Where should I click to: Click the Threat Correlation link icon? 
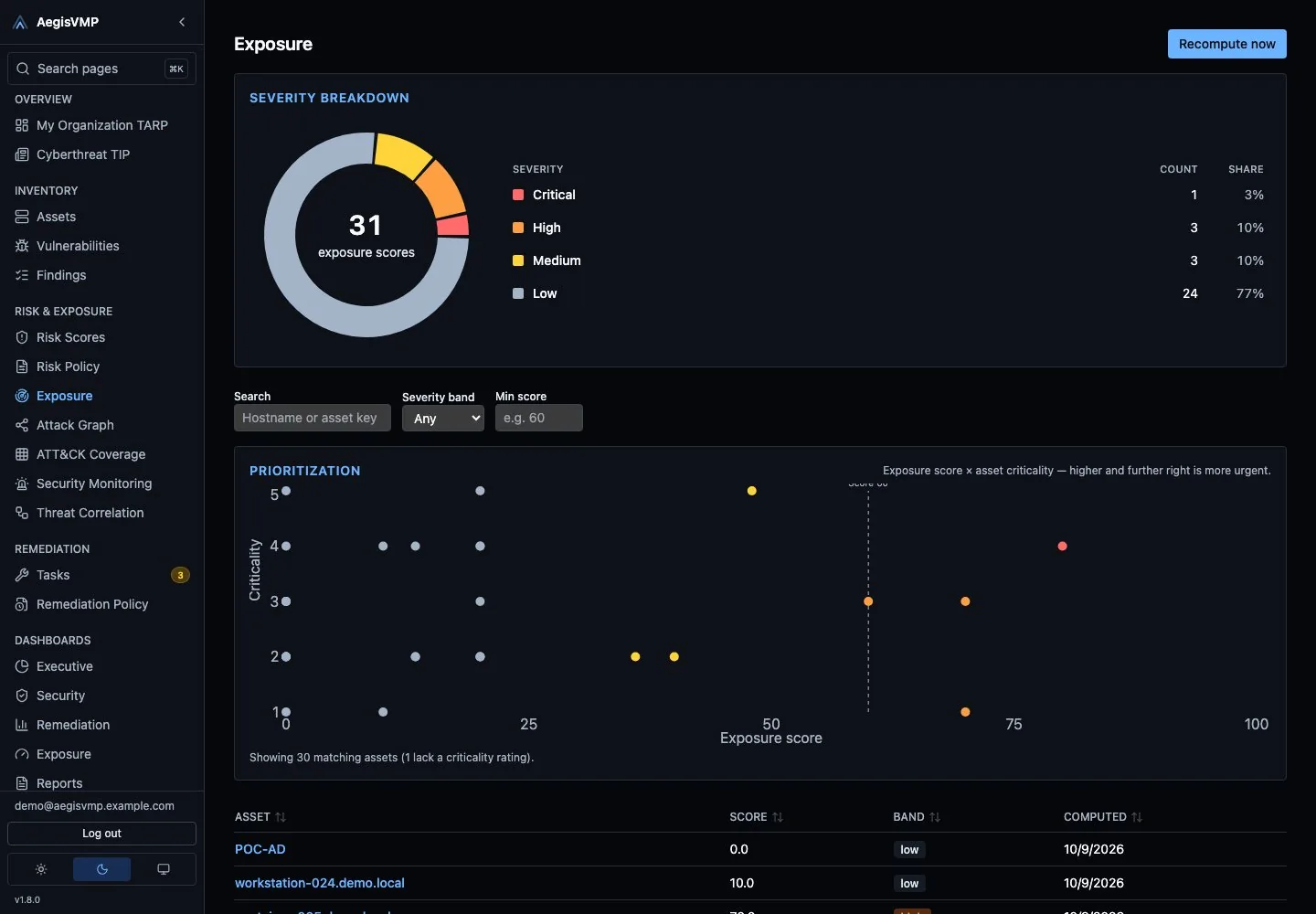point(22,513)
